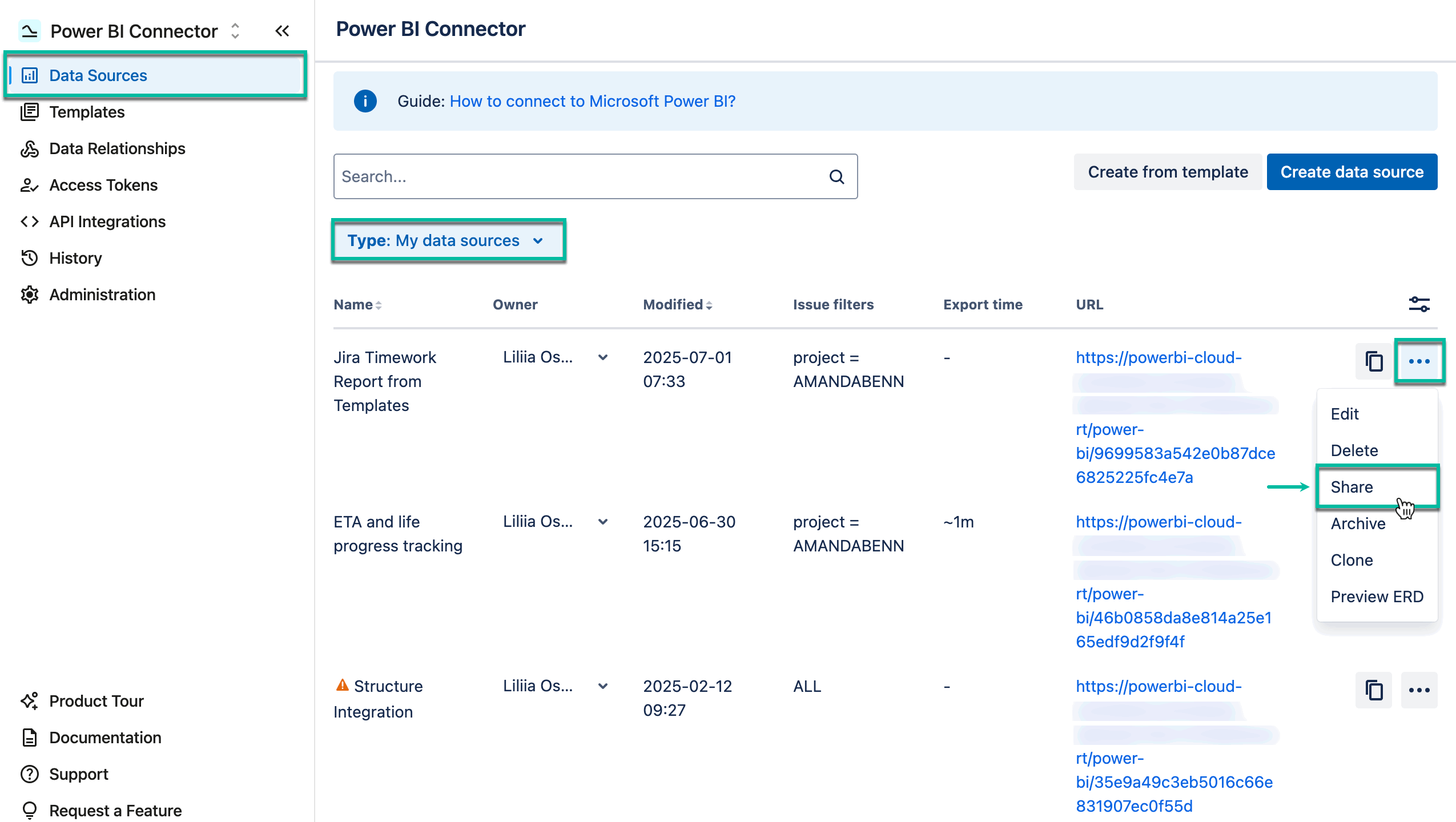Screen dimensions: 1456x822
Task: Open API Integrations section
Action: (x=107, y=221)
